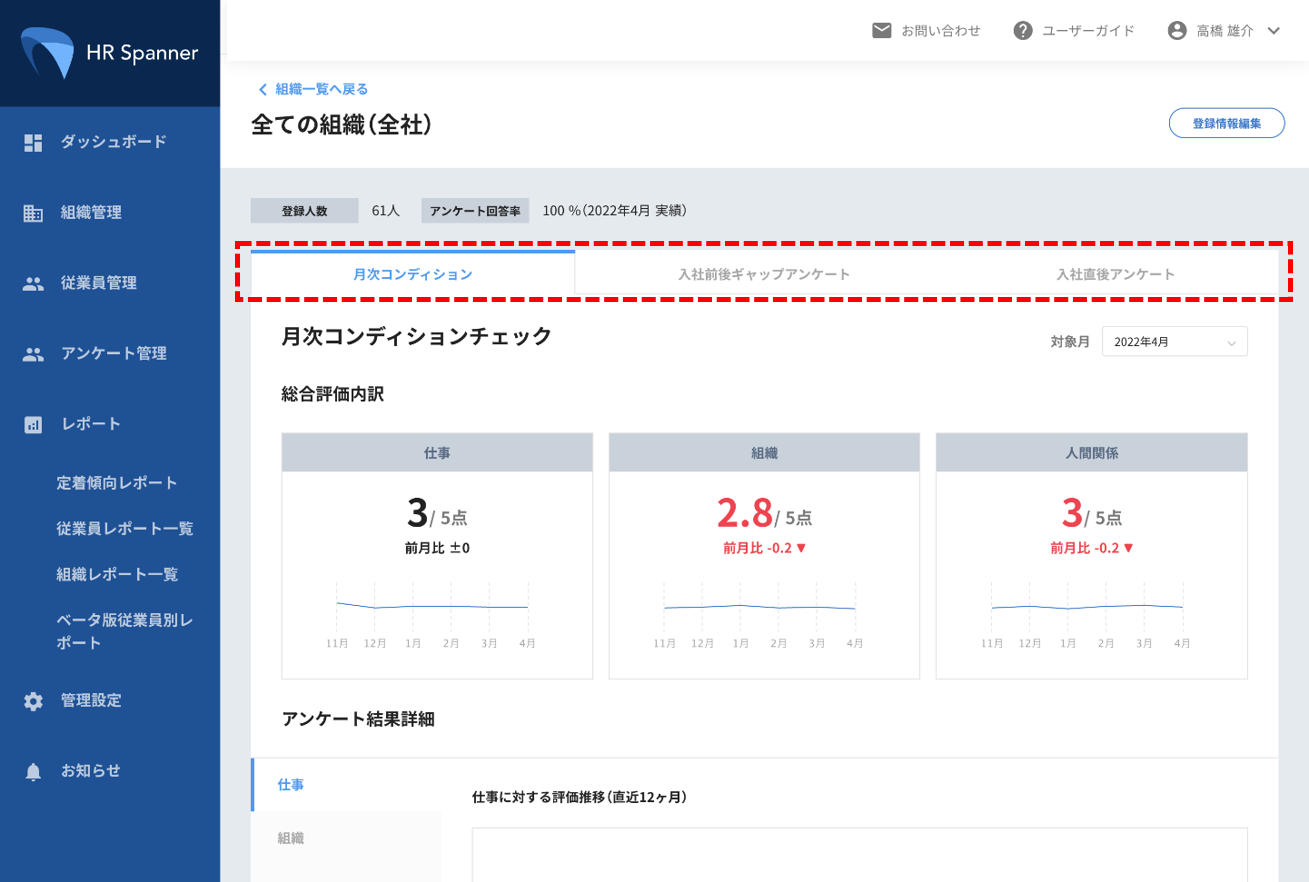The height and width of the screenshot is (882, 1309).
Task: Click the report chart icon in sidebar
Action: coord(33,425)
